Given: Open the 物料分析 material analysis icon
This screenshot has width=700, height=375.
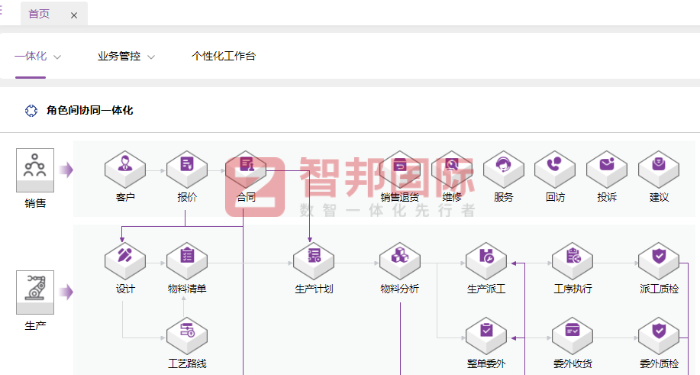Looking at the screenshot, I should (400, 261).
